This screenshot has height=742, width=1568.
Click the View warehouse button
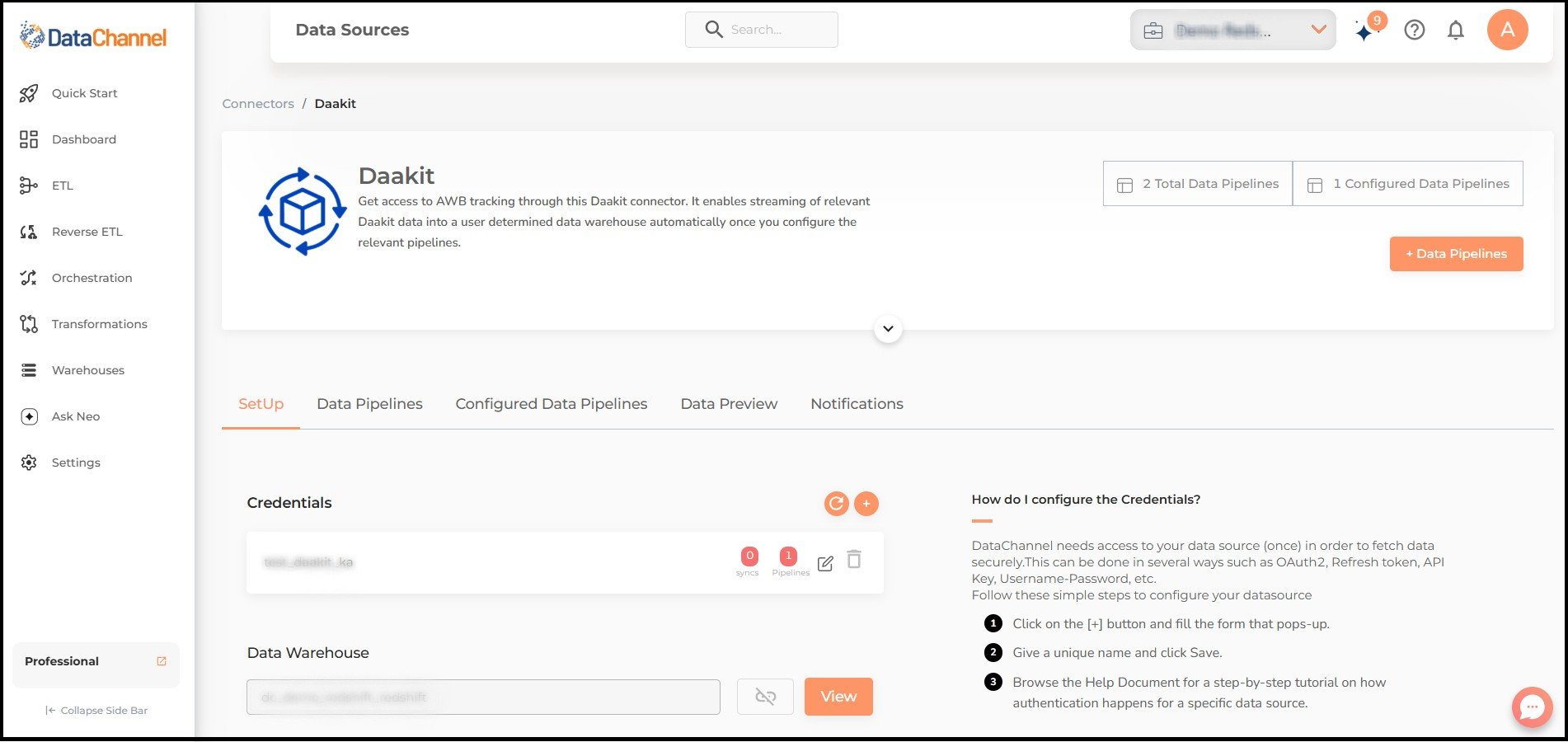[x=838, y=697]
